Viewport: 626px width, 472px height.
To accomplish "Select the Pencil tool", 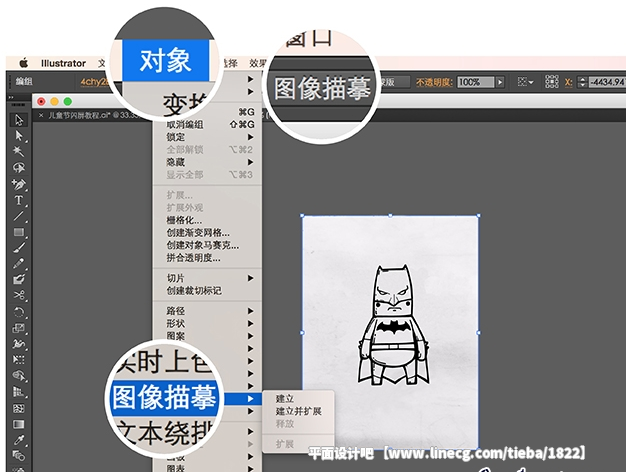I will 19,264.
